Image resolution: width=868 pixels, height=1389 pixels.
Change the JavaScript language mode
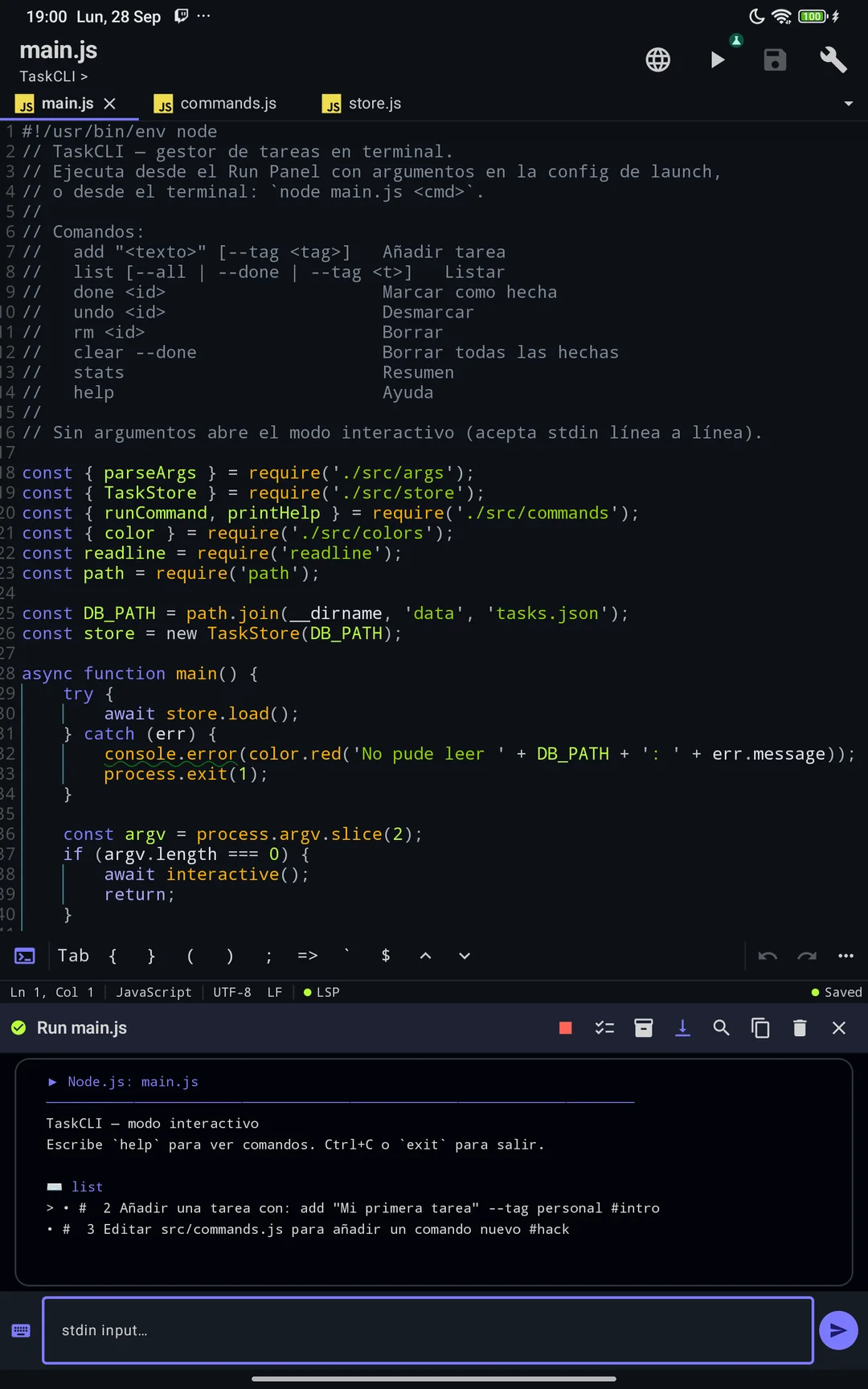coord(154,993)
